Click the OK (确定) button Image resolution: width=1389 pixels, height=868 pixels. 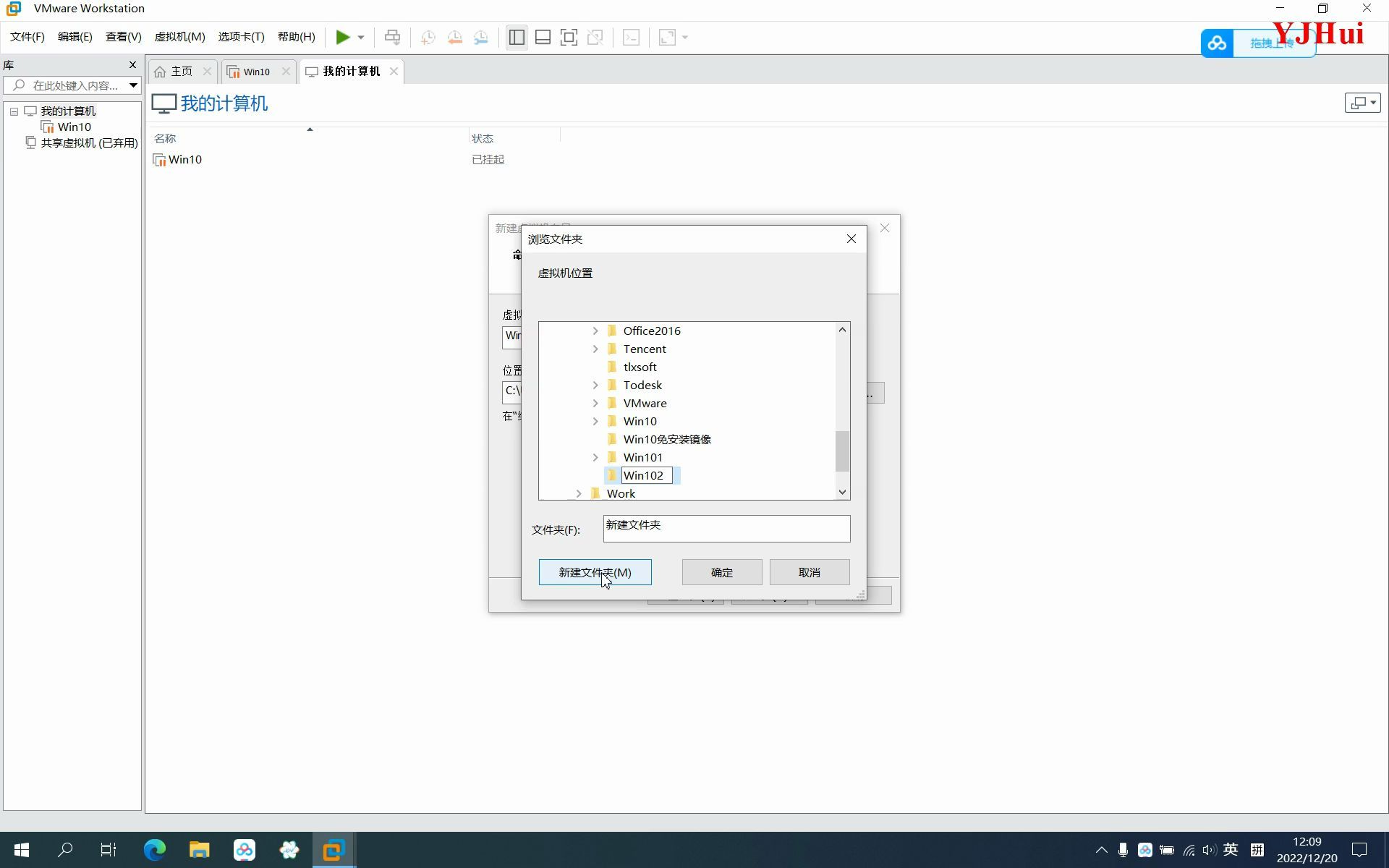[x=722, y=572]
